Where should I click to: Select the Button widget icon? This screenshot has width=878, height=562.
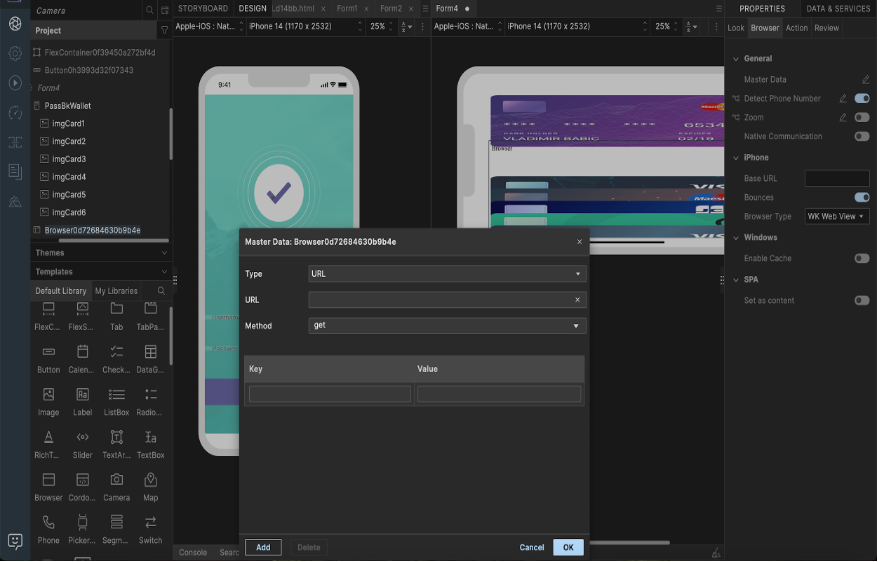[x=49, y=352]
